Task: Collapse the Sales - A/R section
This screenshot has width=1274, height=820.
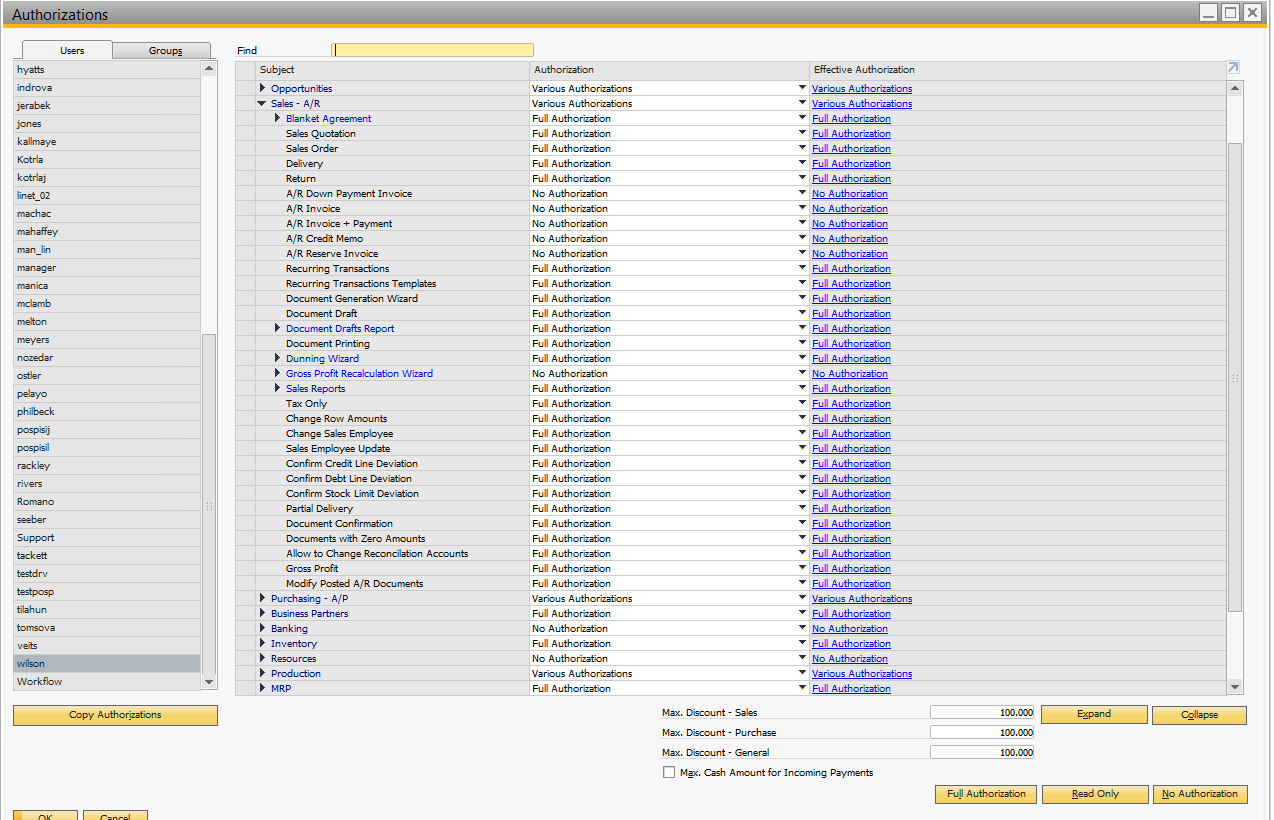Action: 262,103
